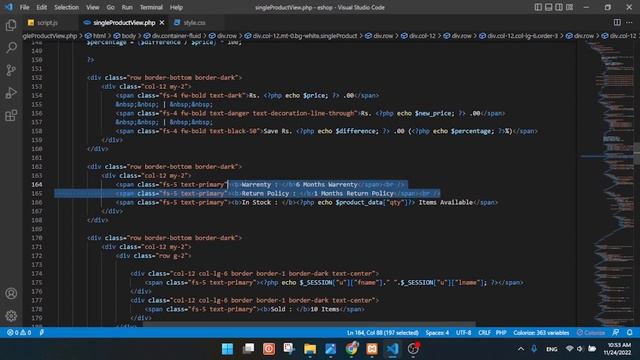Viewport: 640px width, 360px height.
Task: Open Run and Debug view
Action: click(x=11, y=93)
